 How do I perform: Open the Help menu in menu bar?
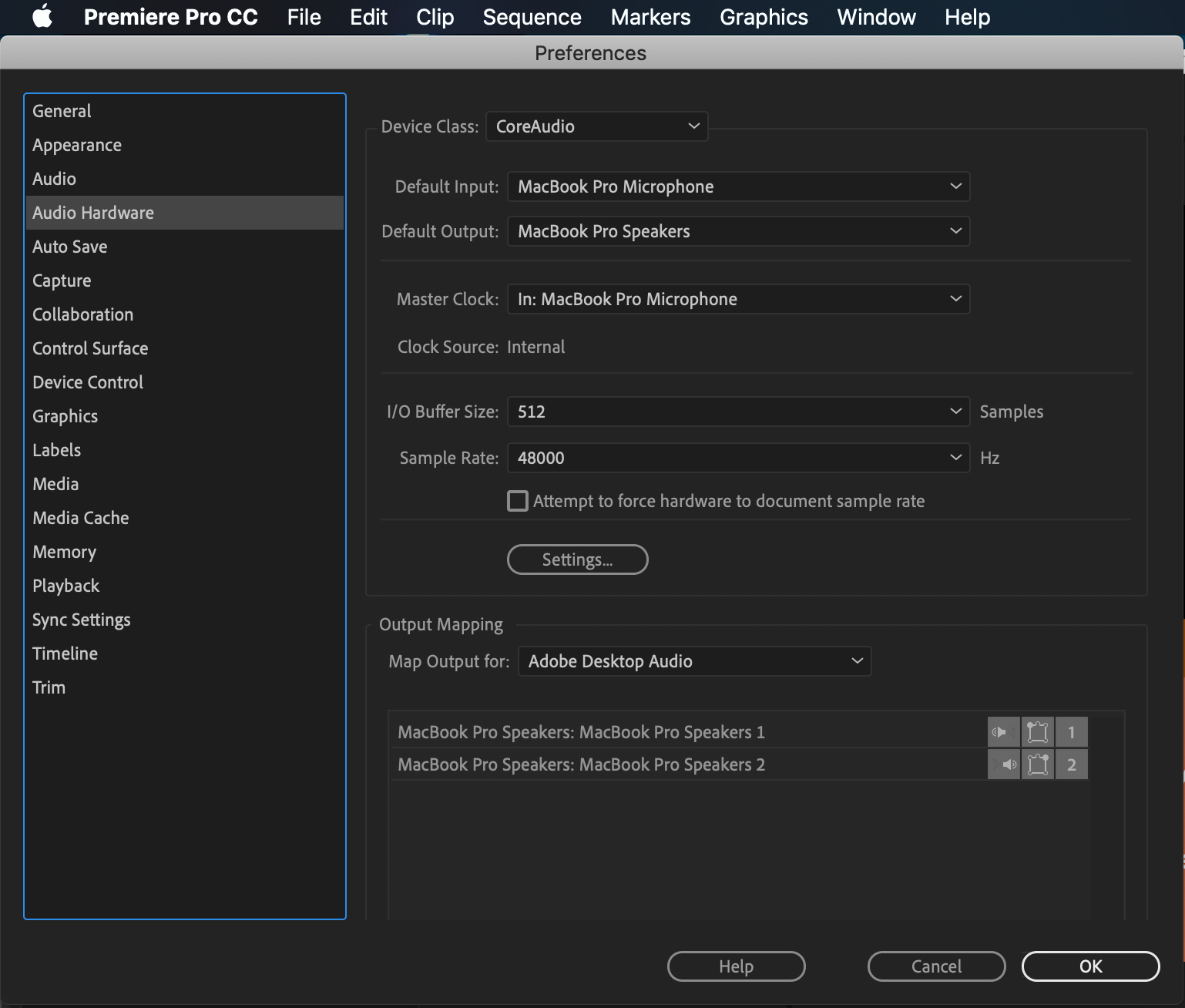pos(967,17)
